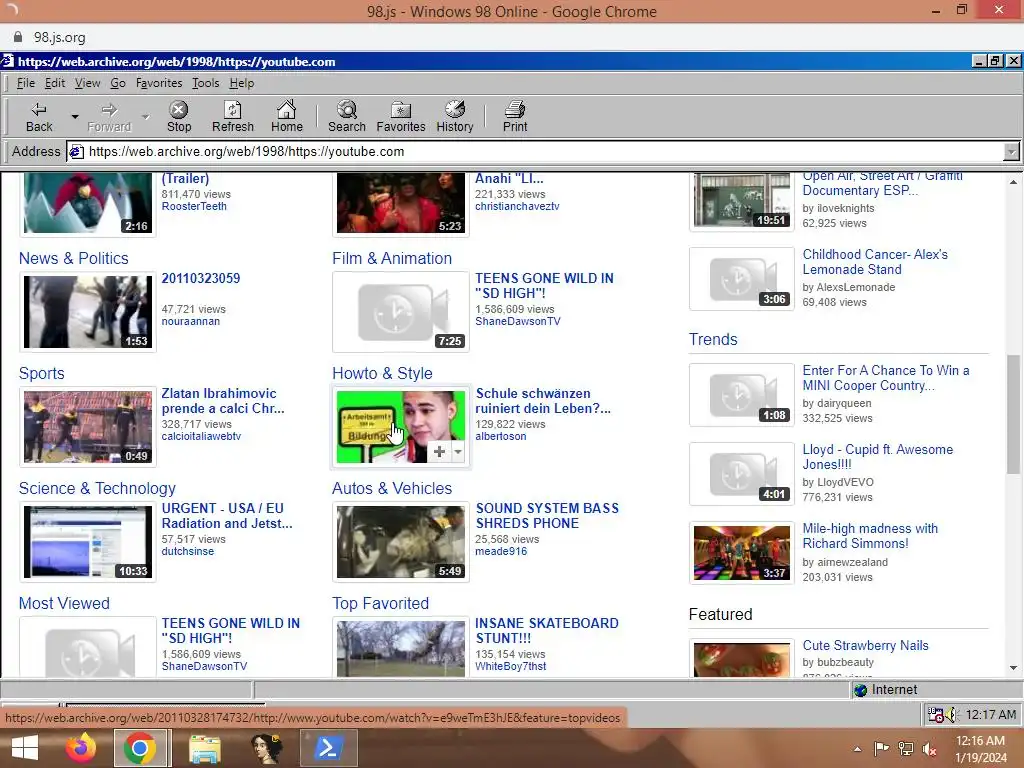Image resolution: width=1024 pixels, height=768 pixels.
Task: Click the Add-to plus button on Schule schwänzen thumbnail
Action: 440,451
